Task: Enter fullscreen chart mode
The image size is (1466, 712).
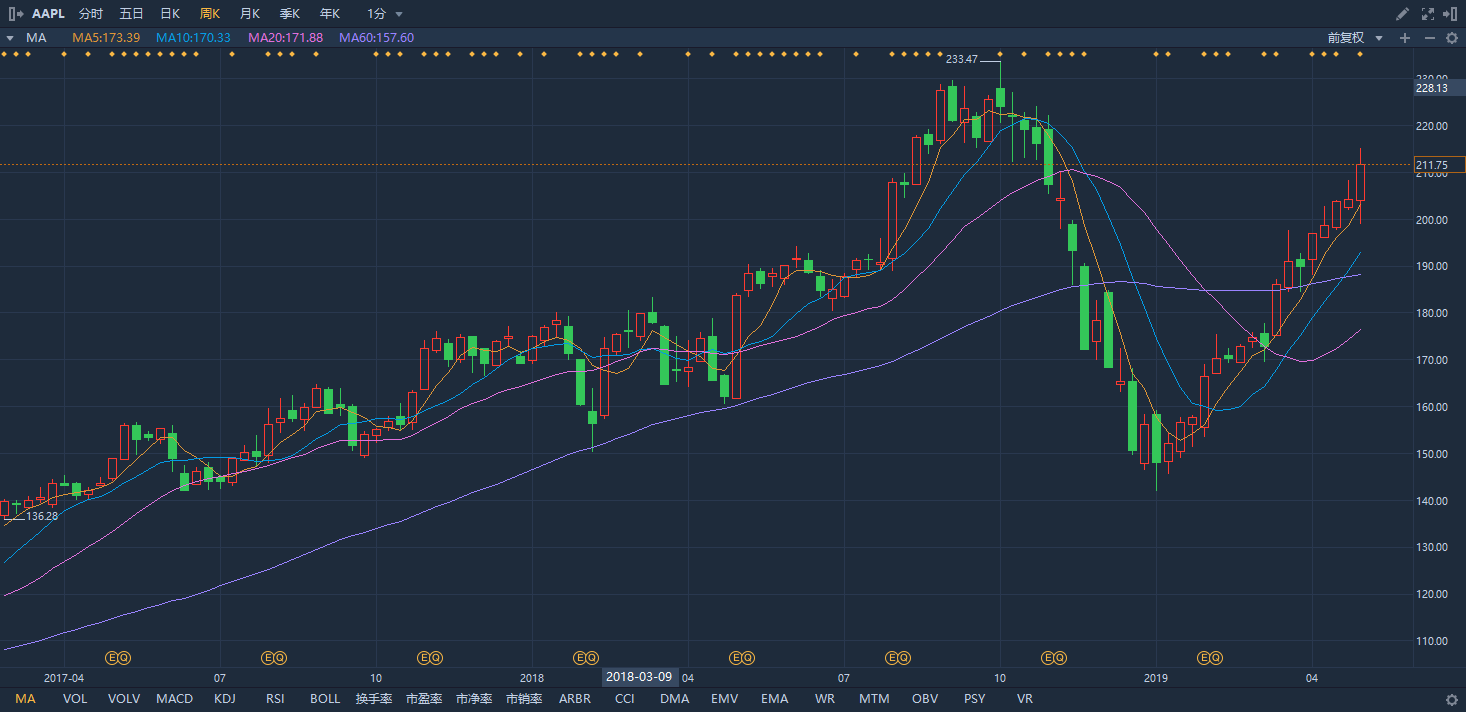Action: pos(1429,14)
